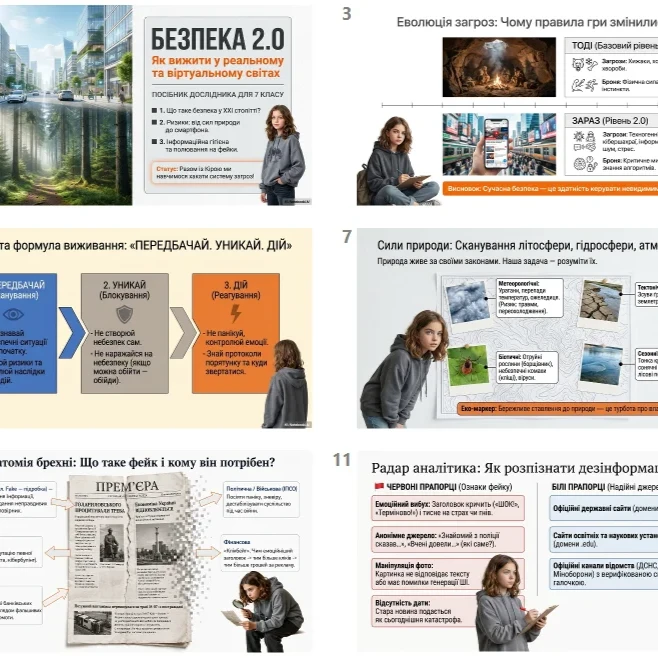Click the ТОДІ threat icons beside Загрози

[585, 64]
